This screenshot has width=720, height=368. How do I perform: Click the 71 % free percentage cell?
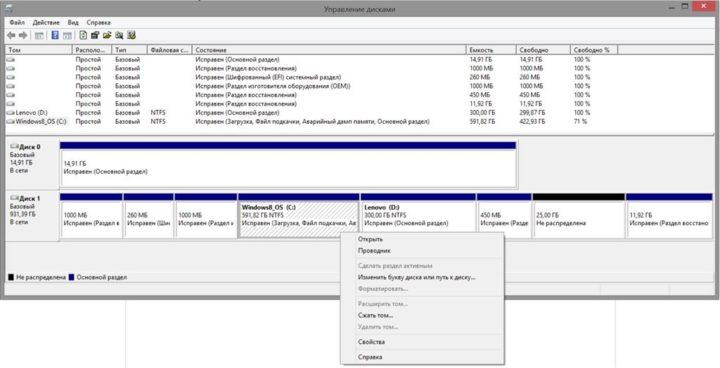[x=580, y=122]
